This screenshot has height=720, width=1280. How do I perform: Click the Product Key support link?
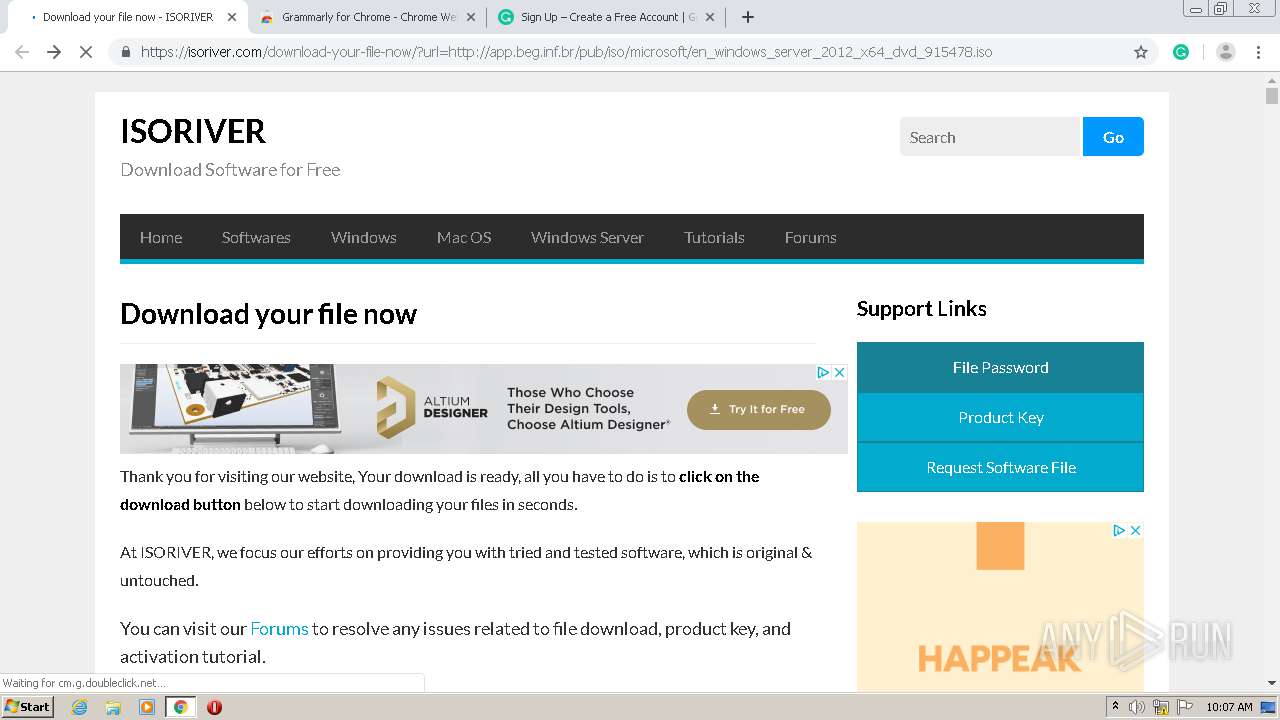coord(1000,417)
